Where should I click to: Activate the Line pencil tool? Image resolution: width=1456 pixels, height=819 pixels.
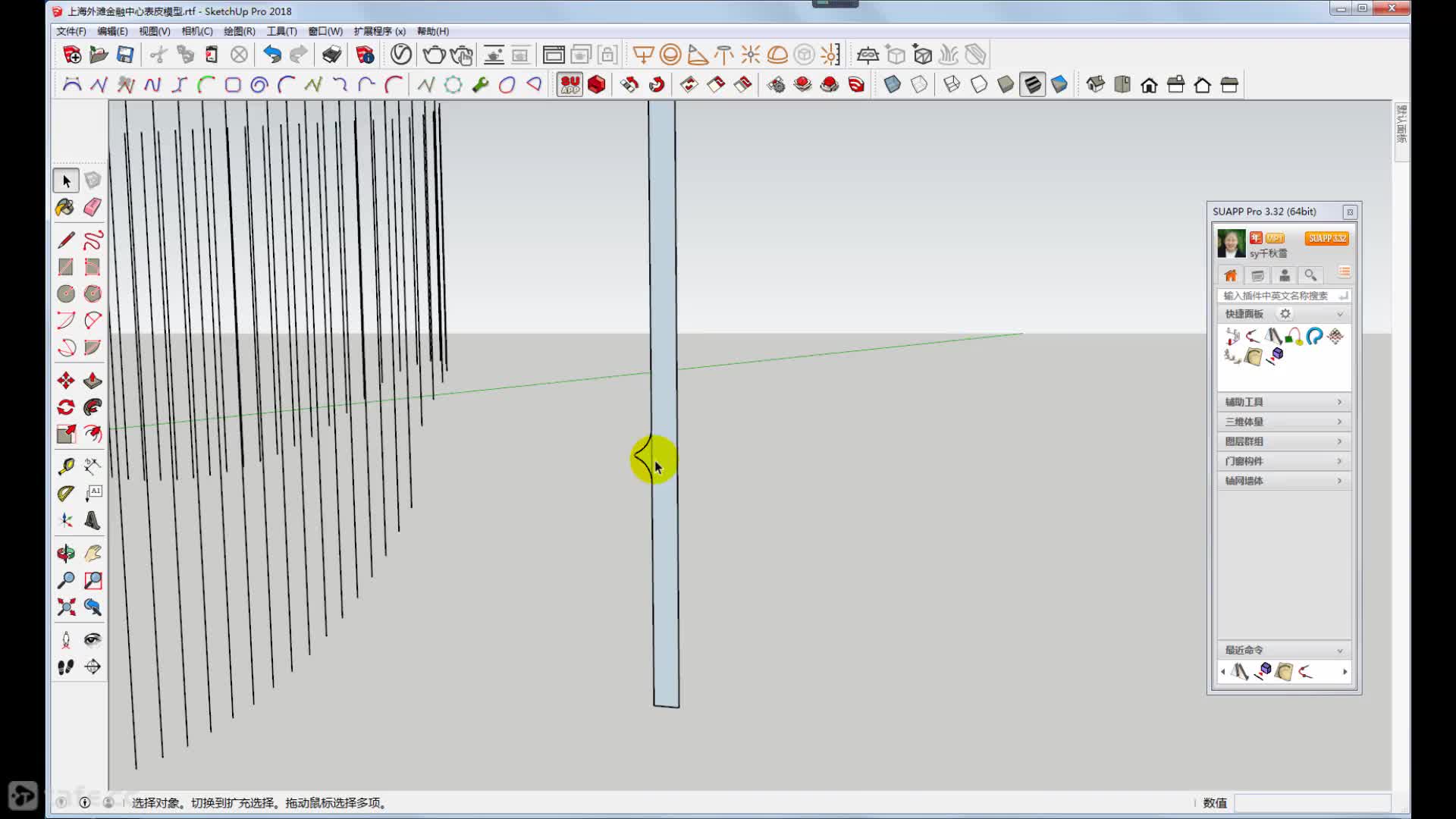click(x=66, y=240)
